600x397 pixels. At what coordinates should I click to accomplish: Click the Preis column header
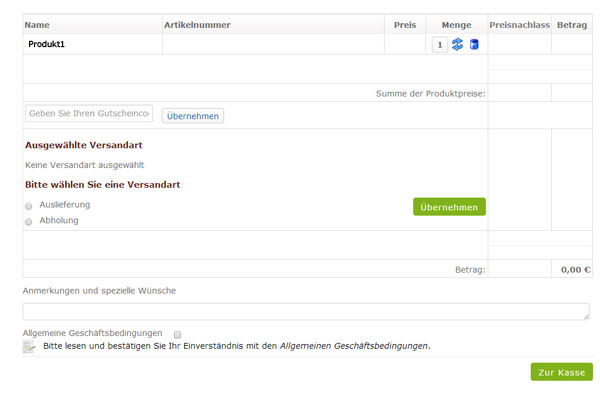pos(405,25)
